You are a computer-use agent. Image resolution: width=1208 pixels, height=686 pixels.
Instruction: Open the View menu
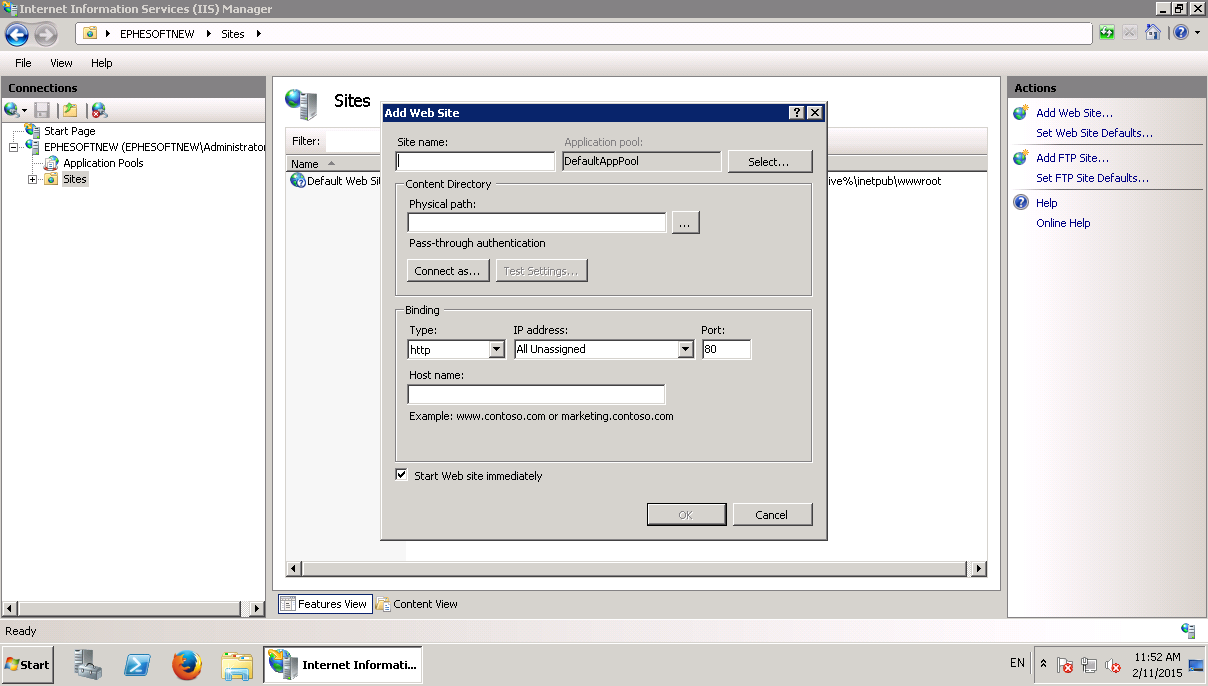coord(61,63)
